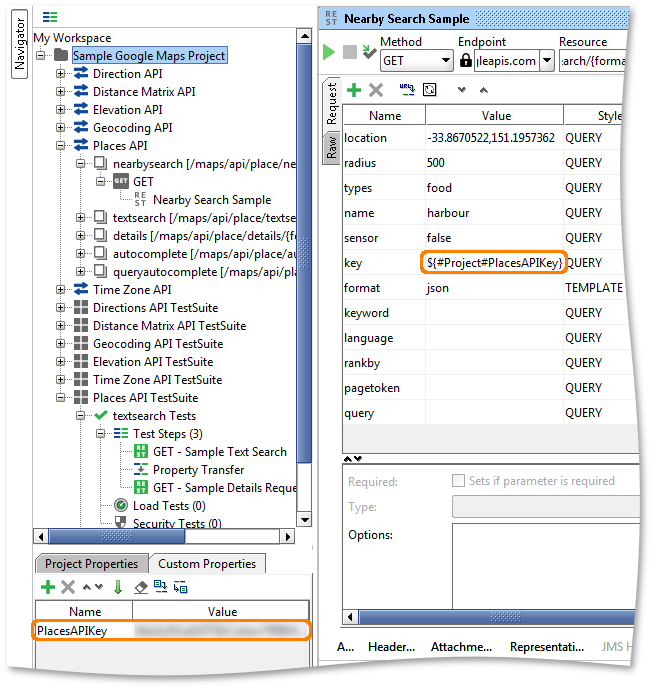Open the Attachme... tab at bottom
This screenshot has width=653, height=690.
click(x=461, y=647)
